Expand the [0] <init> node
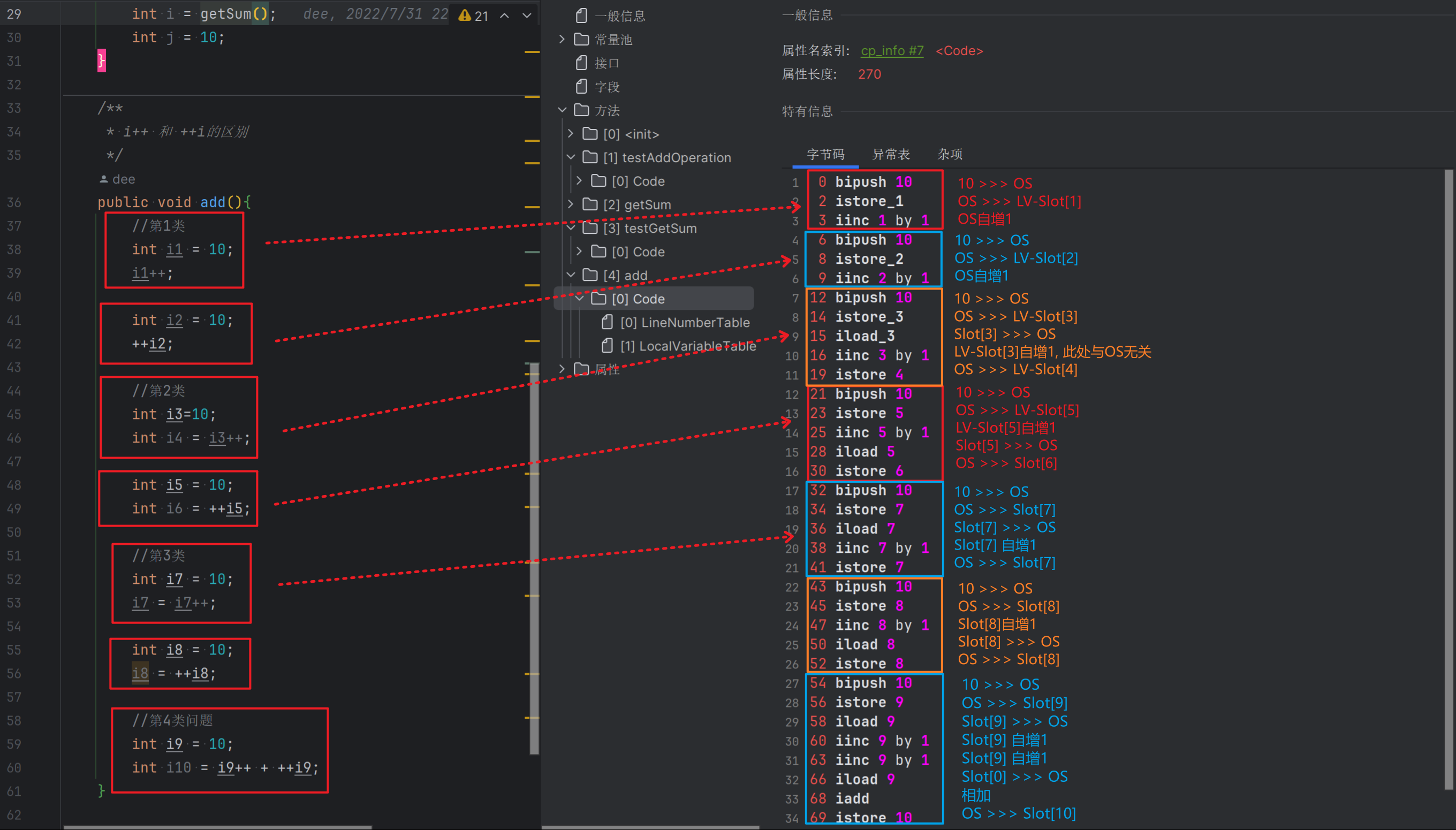The width and height of the screenshot is (1456, 830). tap(570, 133)
